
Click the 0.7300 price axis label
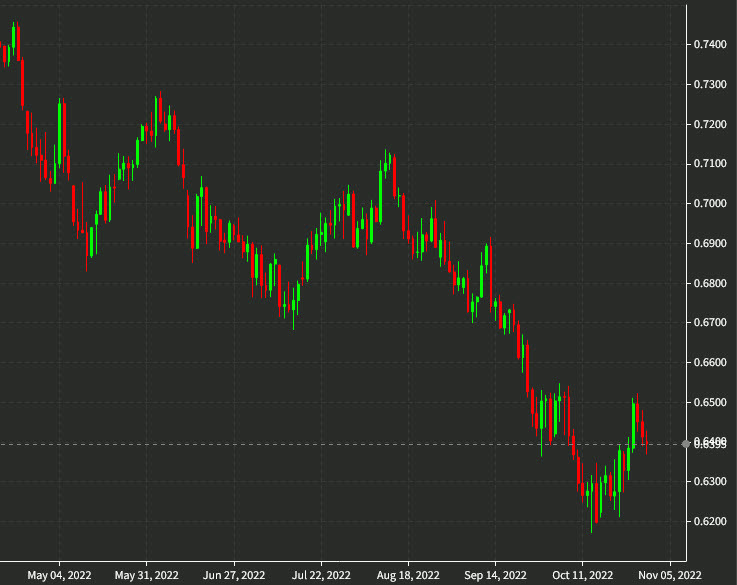tap(710, 84)
